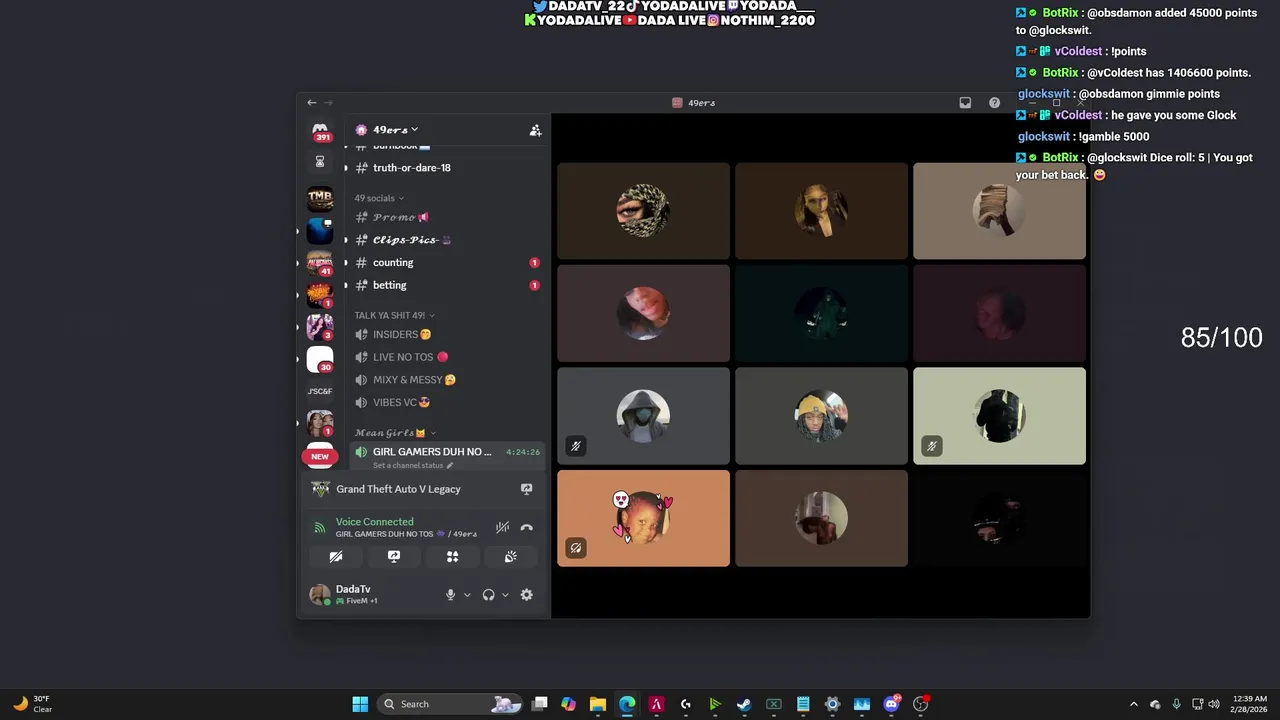Open weather widget showing 30°F Clear
This screenshot has width=1280, height=720.
coord(32,704)
